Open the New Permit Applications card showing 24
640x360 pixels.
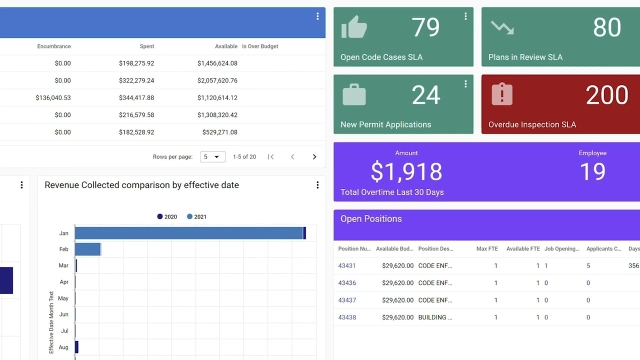click(403, 104)
